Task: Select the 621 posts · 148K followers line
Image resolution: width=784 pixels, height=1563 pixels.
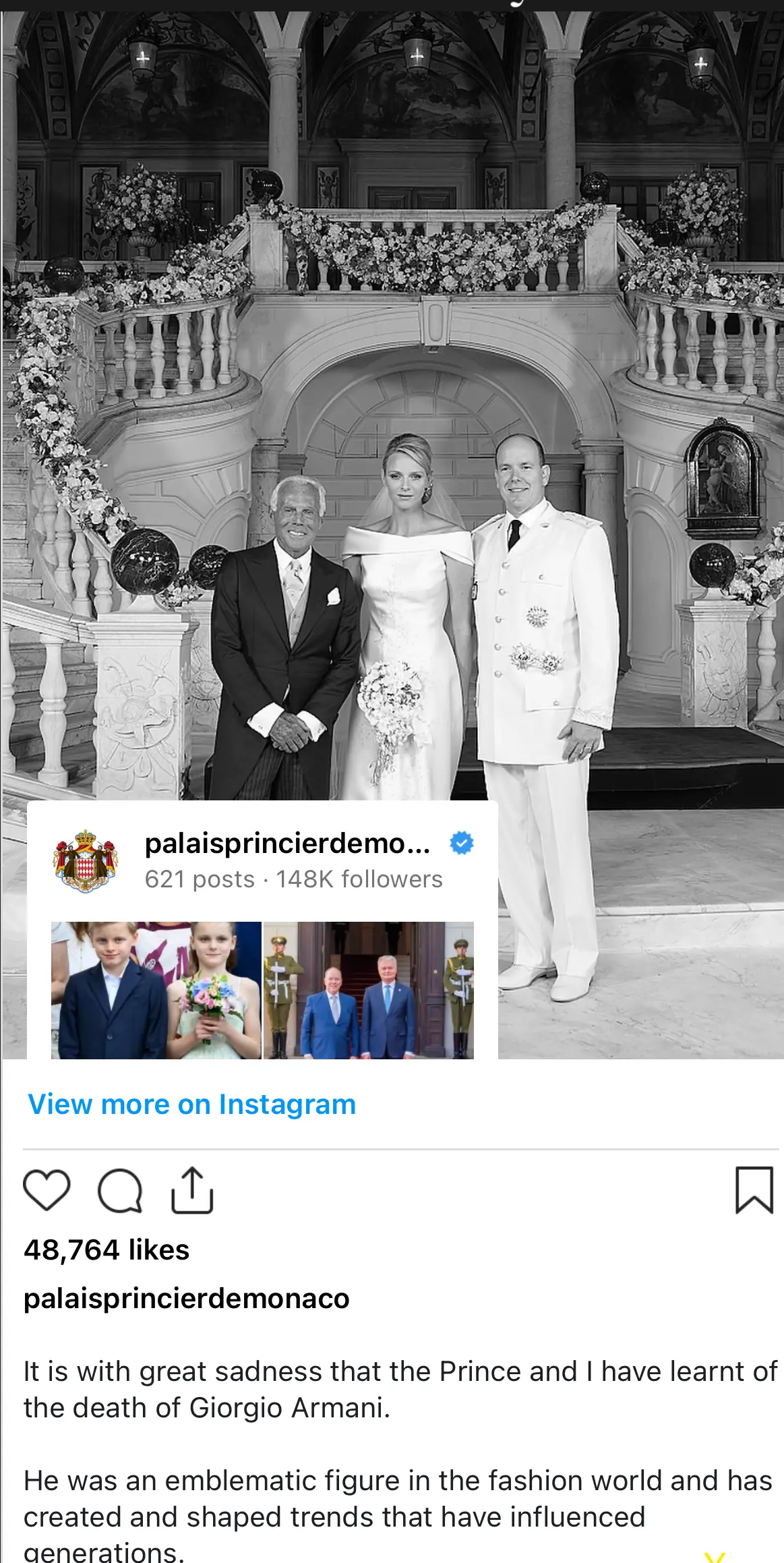Action: tap(293, 879)
